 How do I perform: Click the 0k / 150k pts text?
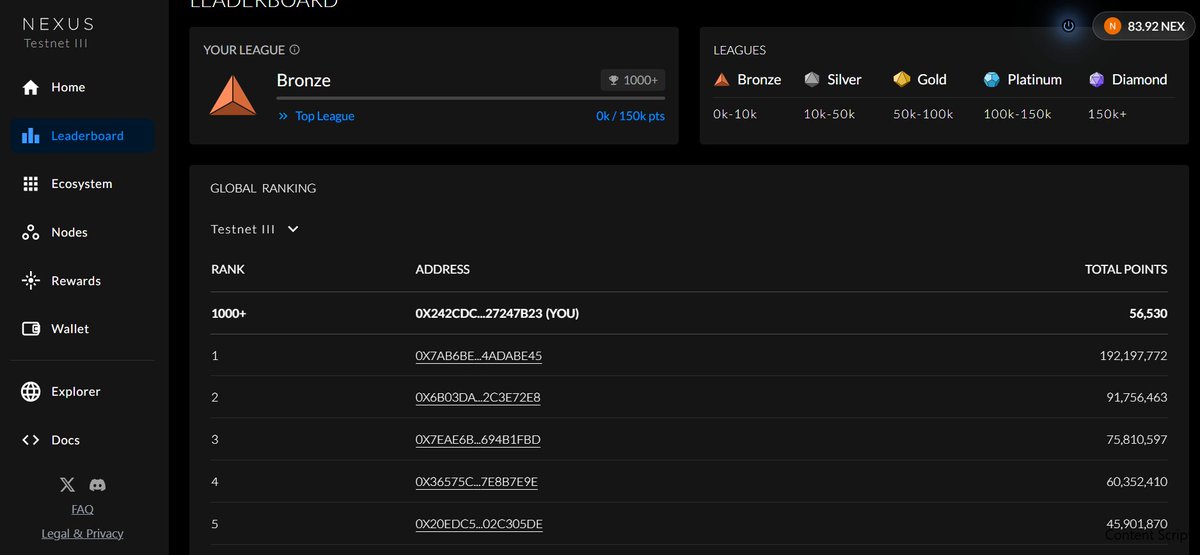pos(630,116)
